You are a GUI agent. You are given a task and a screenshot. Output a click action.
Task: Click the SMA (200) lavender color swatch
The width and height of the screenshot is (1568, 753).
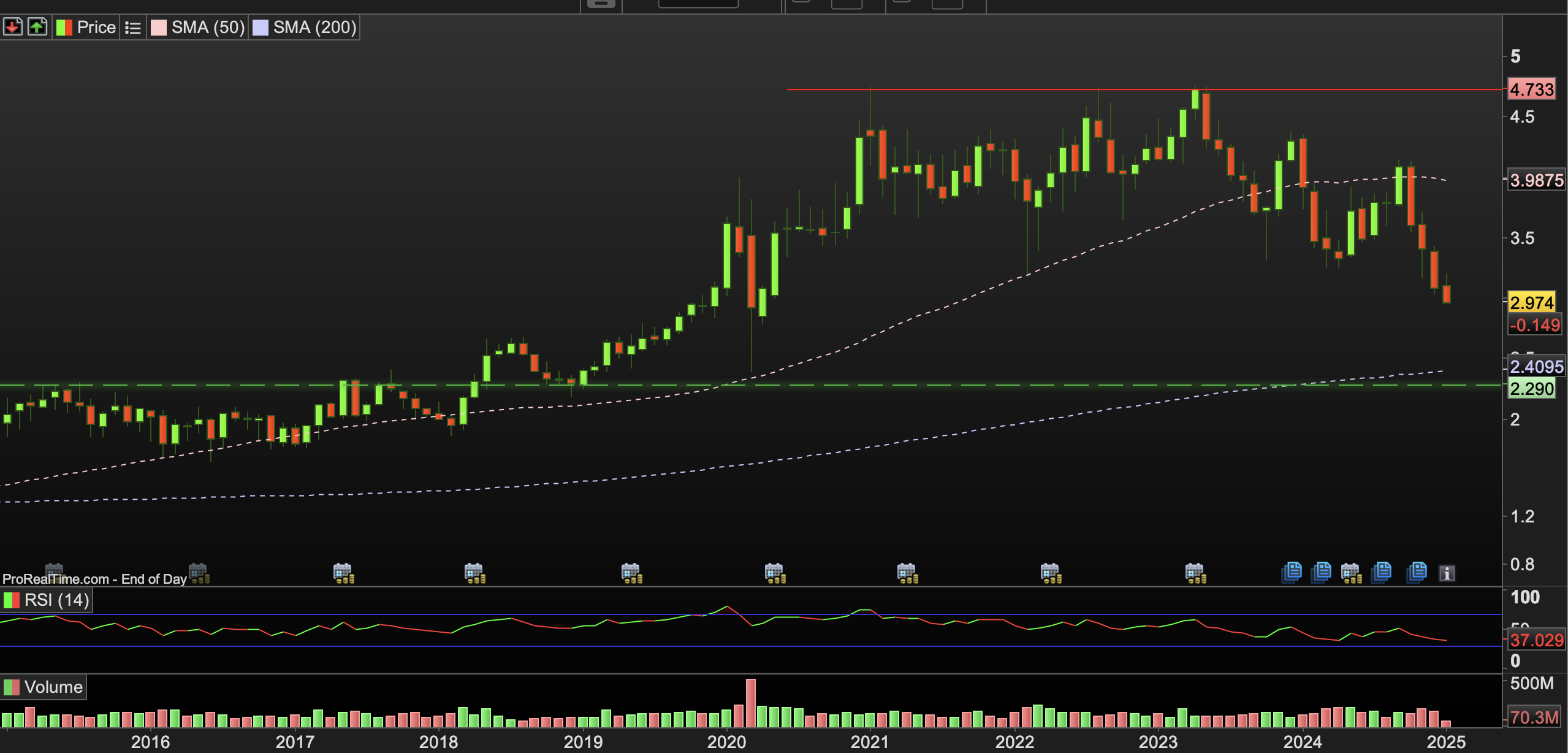pyautogui.click(x=261, y=28)
